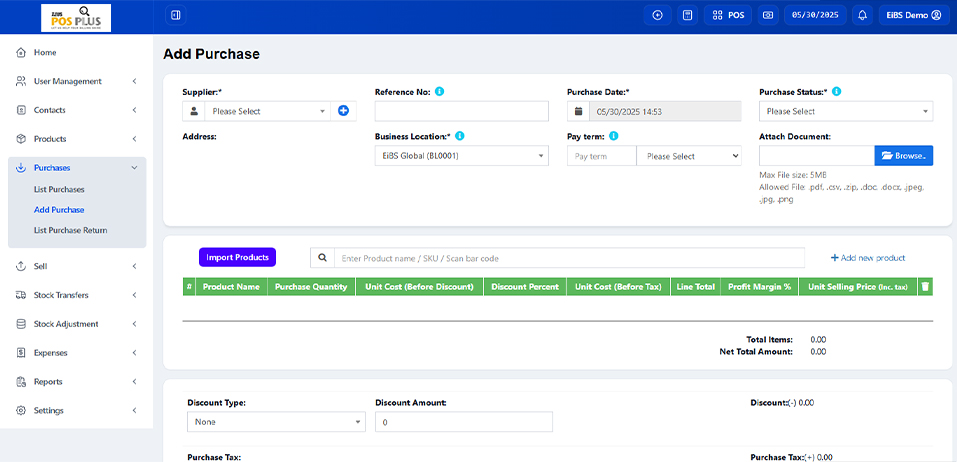Click the Reference No info icon

[439, 92]
